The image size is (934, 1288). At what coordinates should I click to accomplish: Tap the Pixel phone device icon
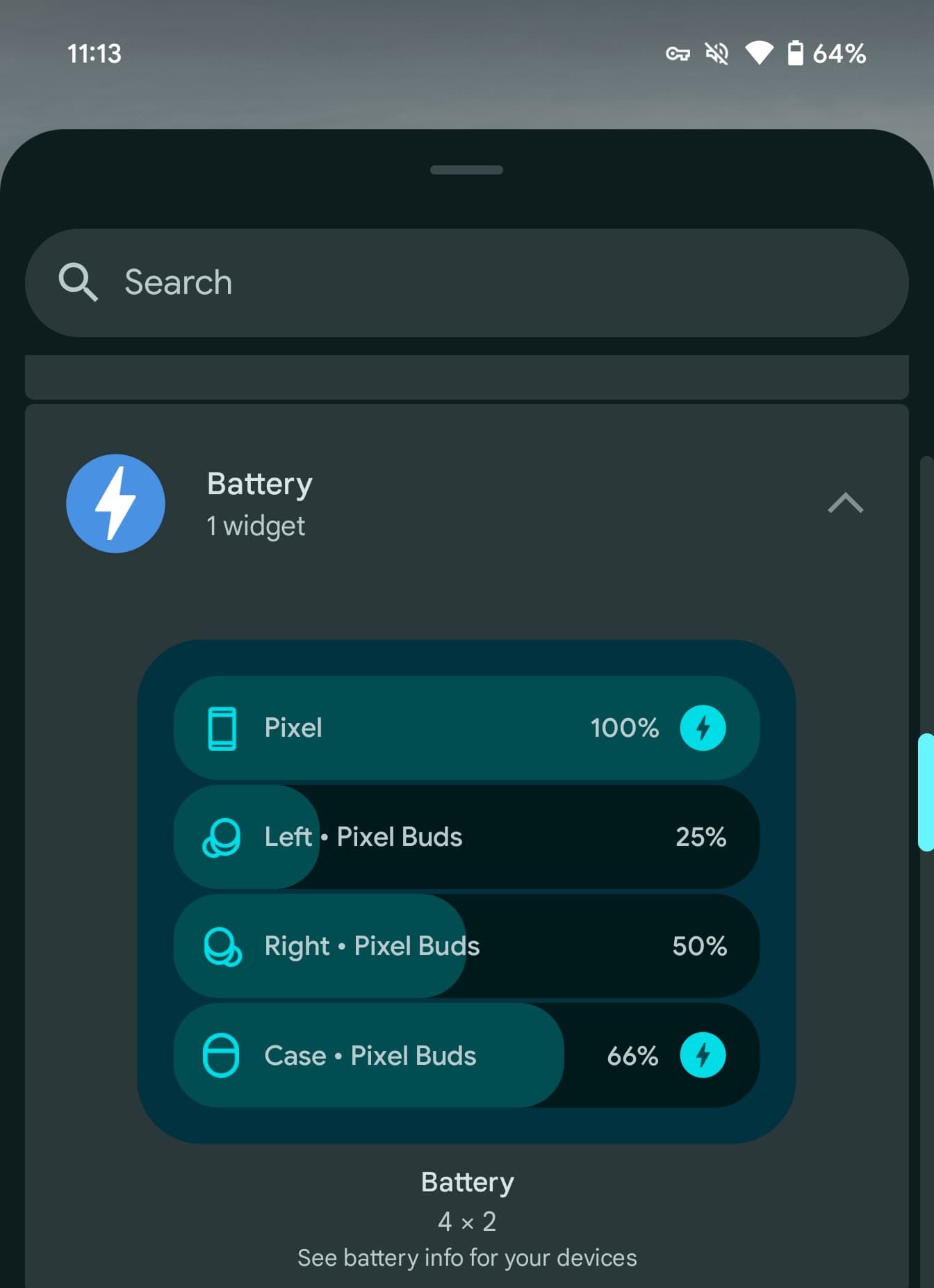coord(222,728)
